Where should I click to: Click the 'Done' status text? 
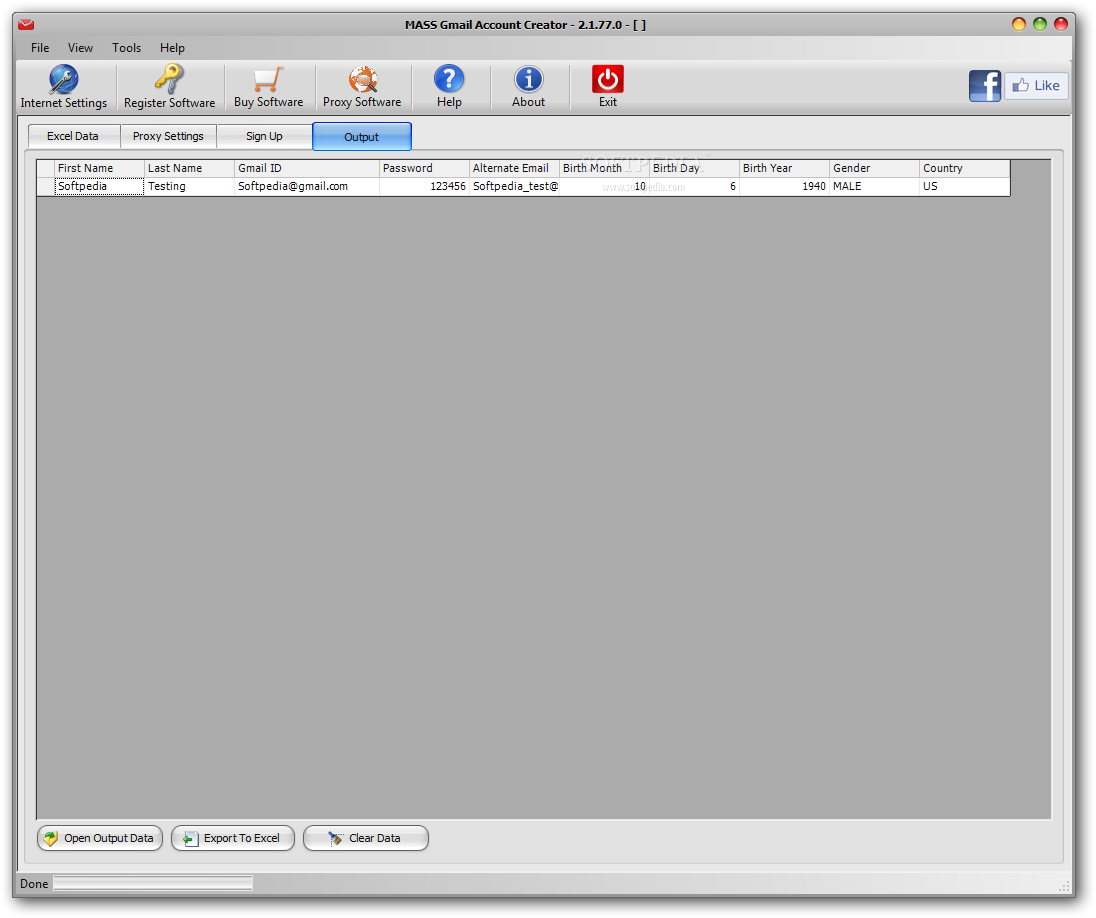point(34,884)
